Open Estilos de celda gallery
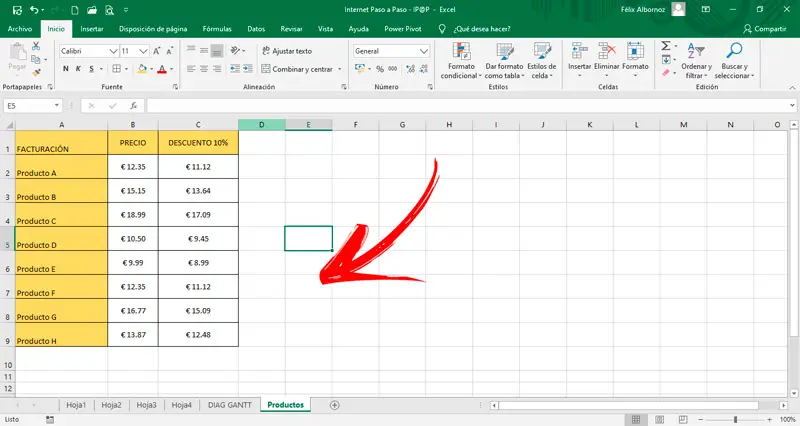The image size is (800, 426). click(x=541, y=61)
